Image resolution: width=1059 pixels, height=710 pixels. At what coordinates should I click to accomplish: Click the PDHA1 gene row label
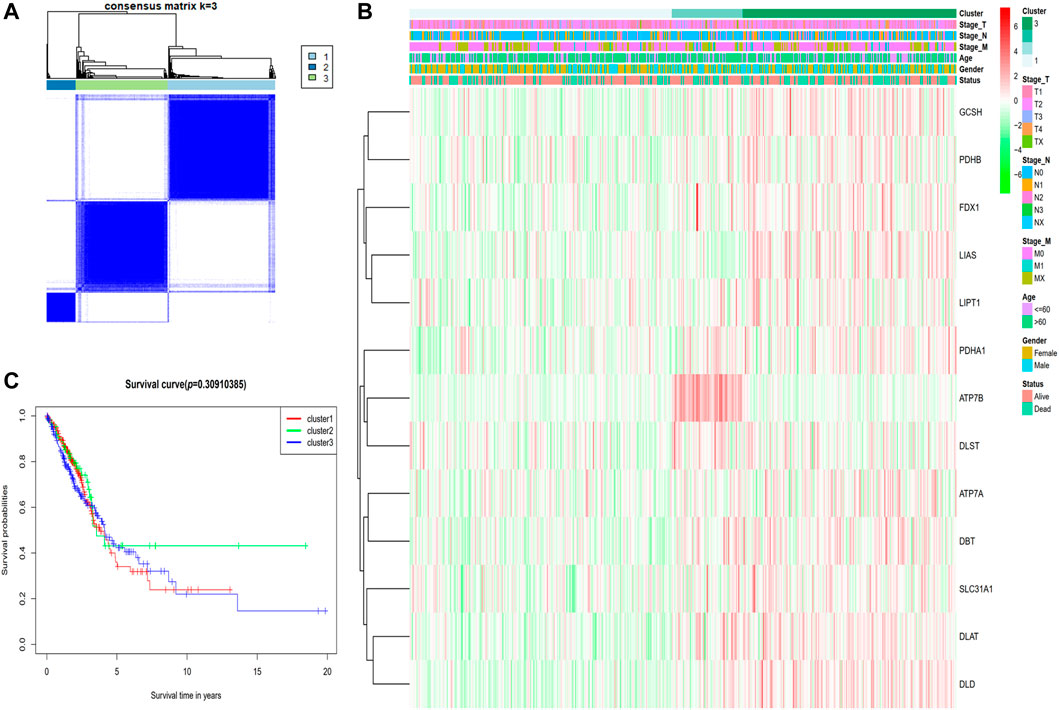point(972,351)
